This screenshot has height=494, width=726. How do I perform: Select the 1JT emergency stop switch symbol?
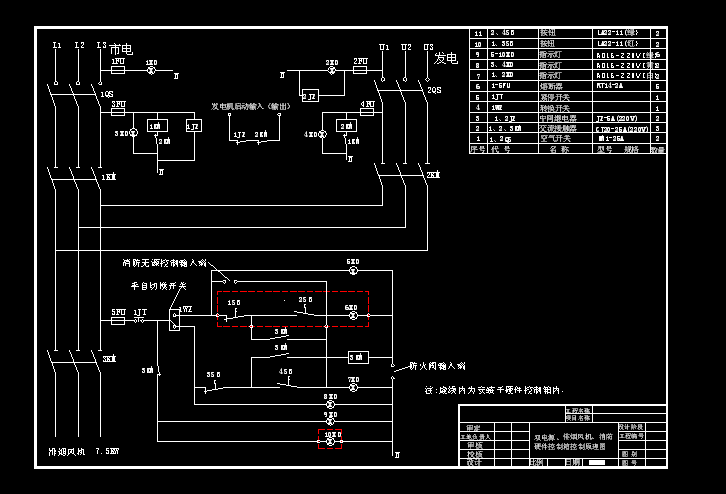point(139,320)
